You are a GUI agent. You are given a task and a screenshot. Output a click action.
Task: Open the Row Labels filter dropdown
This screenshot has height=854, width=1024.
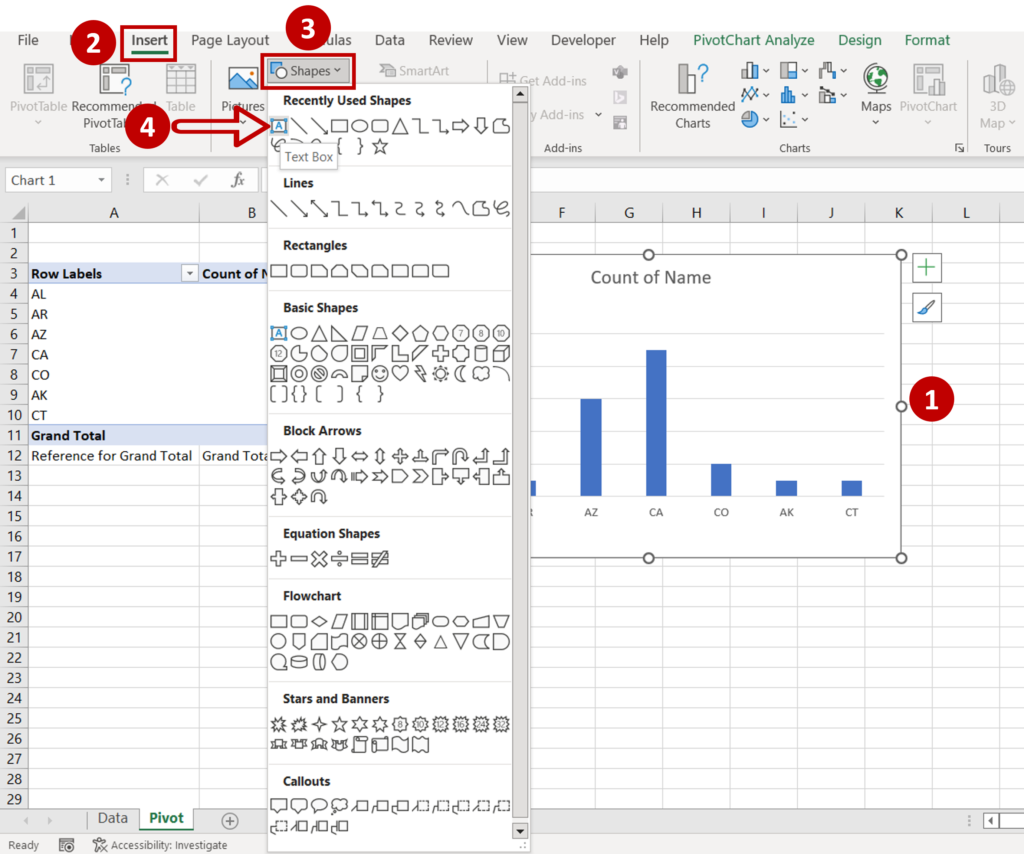(x=188, y=274)
